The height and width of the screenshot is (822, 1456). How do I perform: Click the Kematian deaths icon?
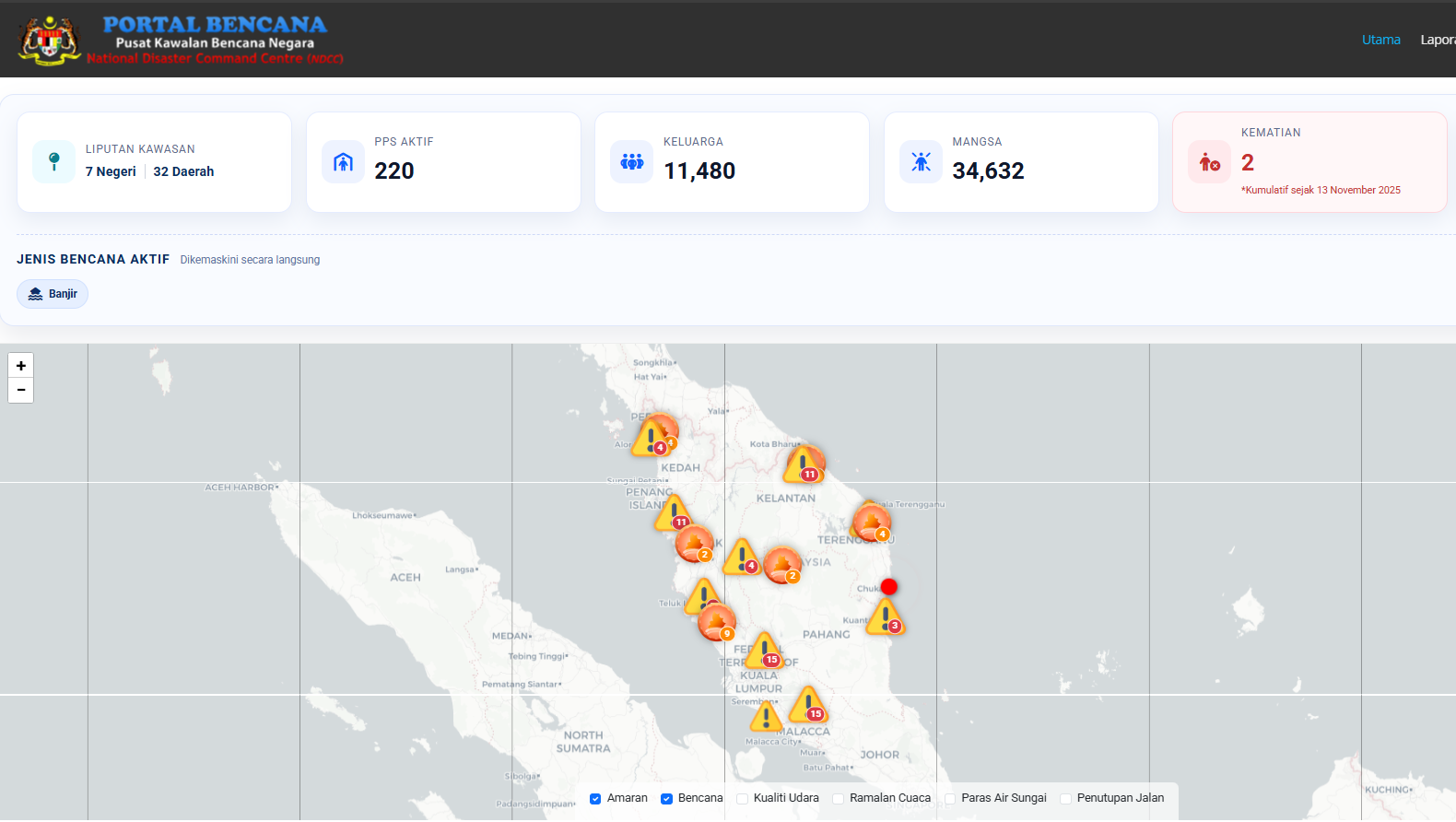click(1209, 162)
